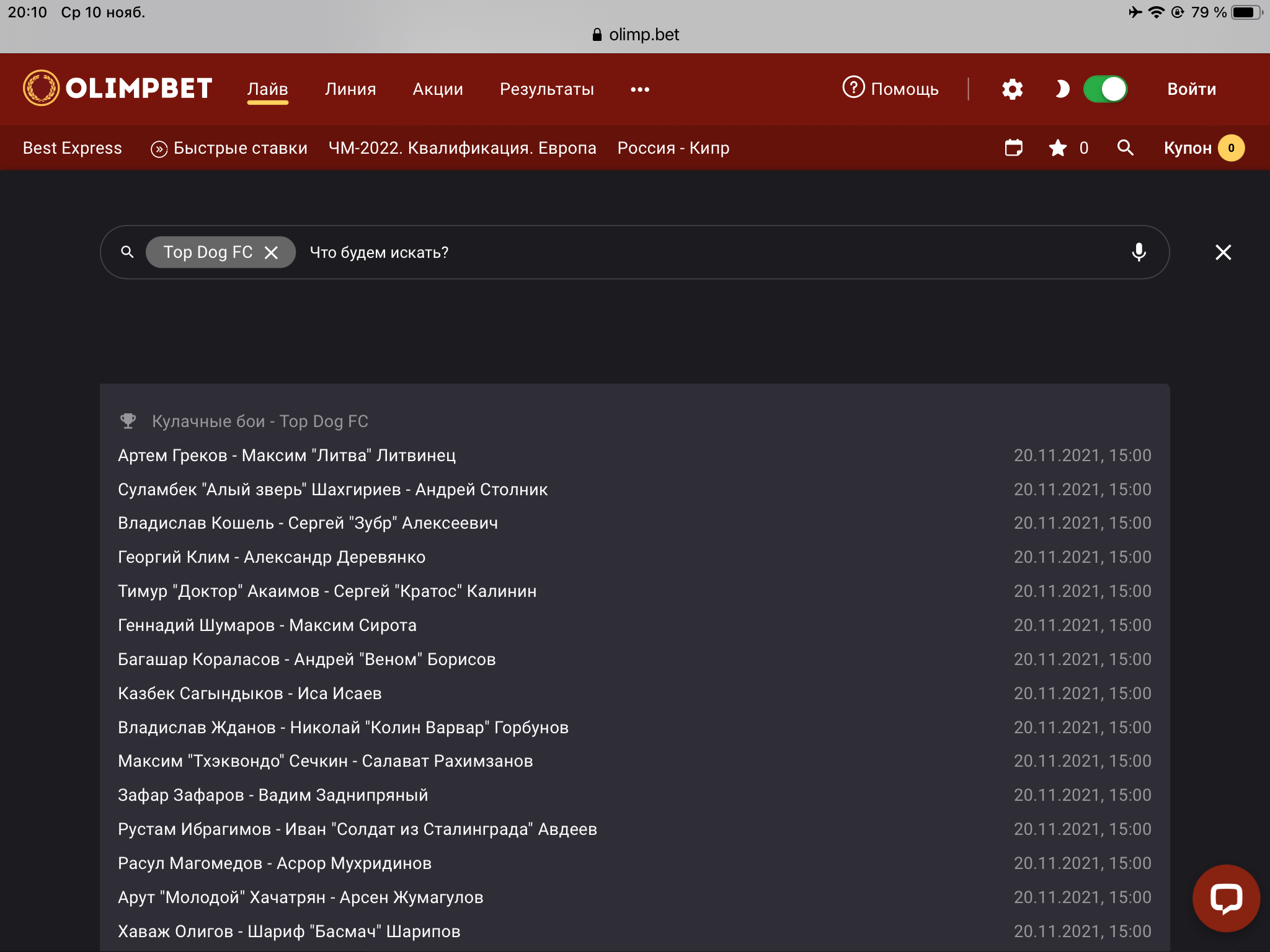Open Расул Магомедов - Асрор Мухридинов fight
Screen dimensions: 1270x952
(634, 863)
